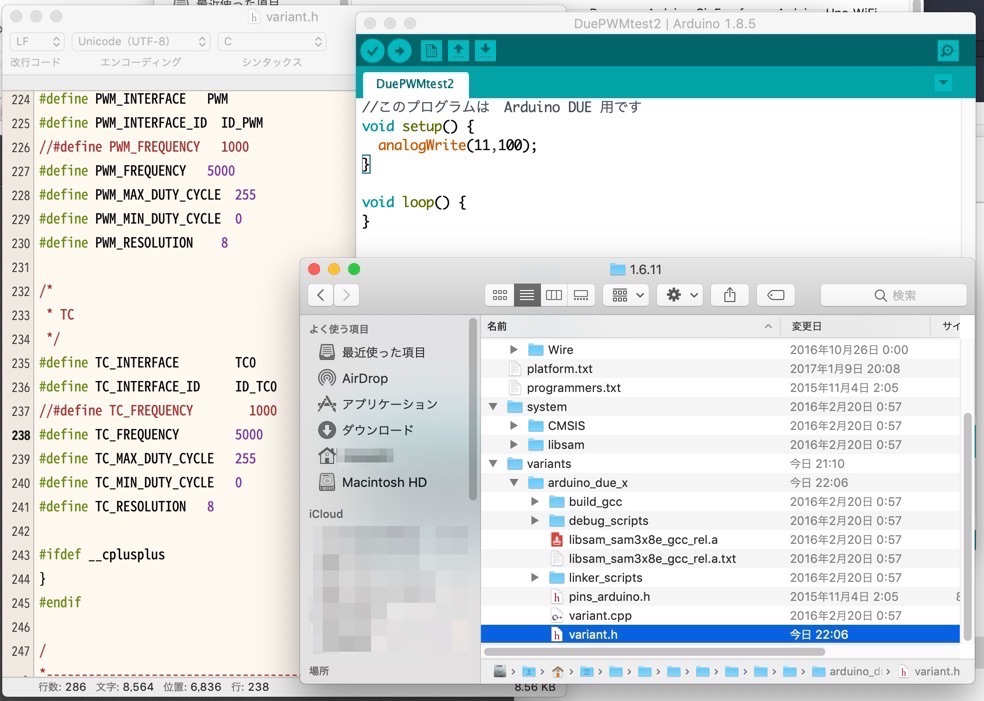
Task: Switch Finder to column view
Action: click(x=554, y=295)
